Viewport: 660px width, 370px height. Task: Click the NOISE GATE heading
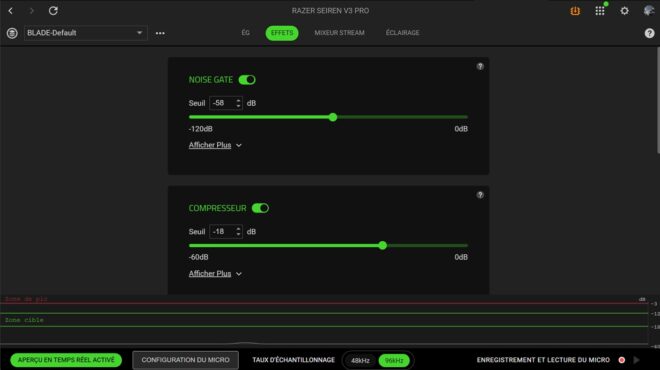click(210, 80)
